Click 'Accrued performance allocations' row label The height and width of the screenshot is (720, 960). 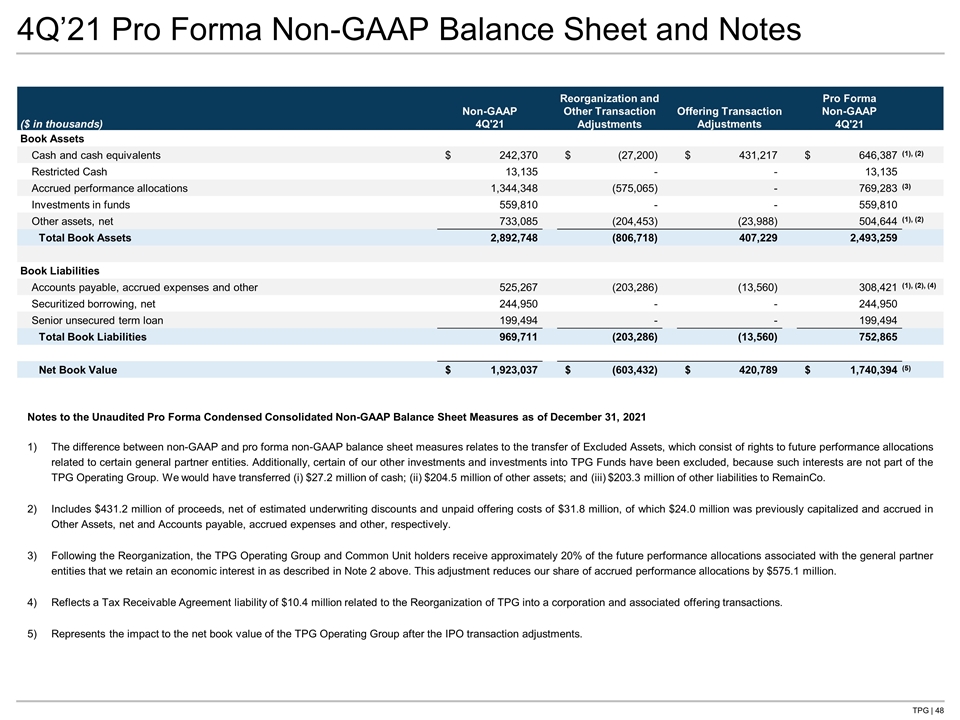coord(110,189)
